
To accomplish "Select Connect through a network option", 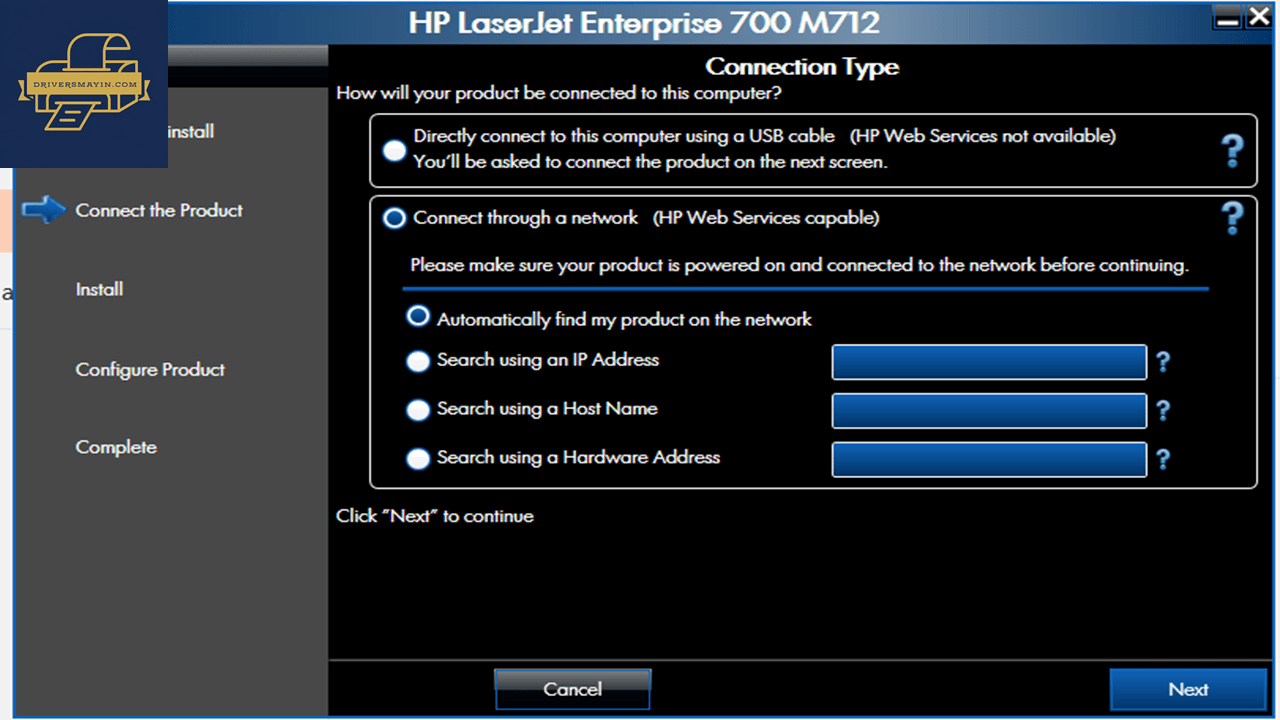I will tap(395, 218).
